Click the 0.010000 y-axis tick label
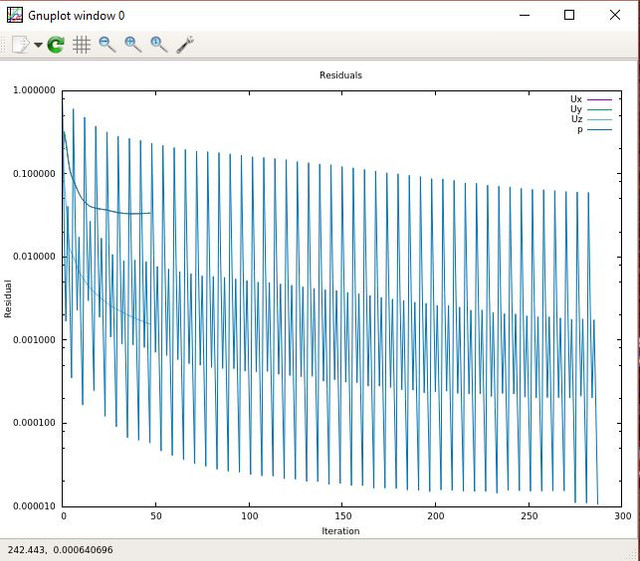The width and height of the screenshot is (640, 561). 34,256
